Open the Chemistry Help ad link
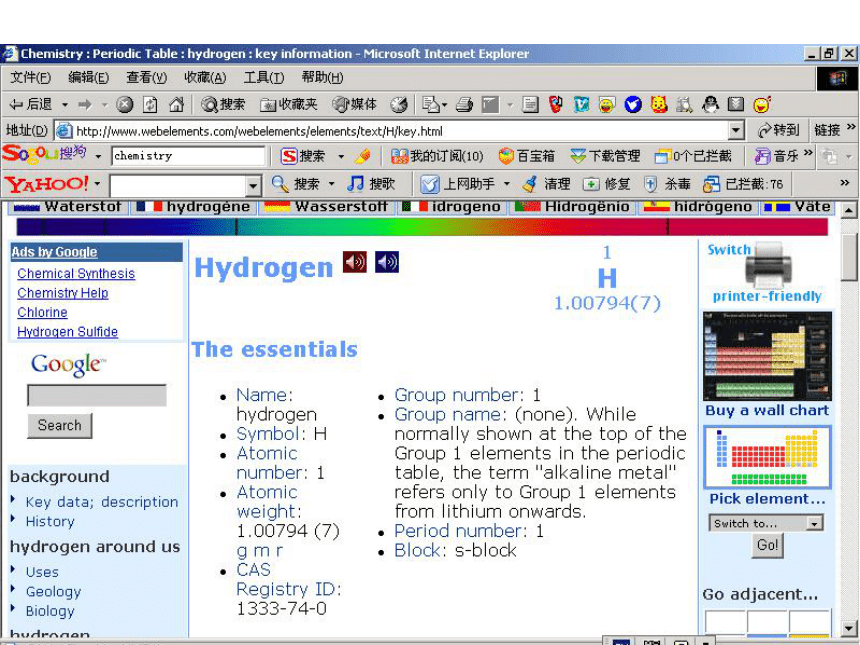Image resolution: width=860 pixels, height=645 pixels. click(x=63, y=293)
